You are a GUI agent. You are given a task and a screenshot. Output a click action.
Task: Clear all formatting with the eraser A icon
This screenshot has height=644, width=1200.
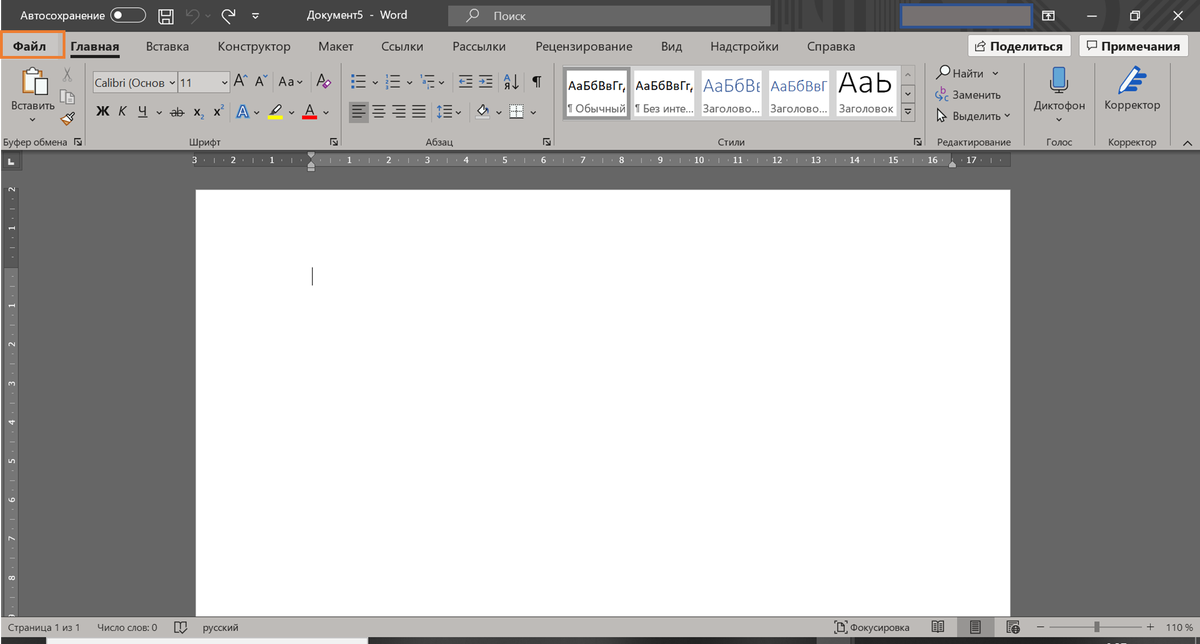pyautogui.click(x=323, y=82)
